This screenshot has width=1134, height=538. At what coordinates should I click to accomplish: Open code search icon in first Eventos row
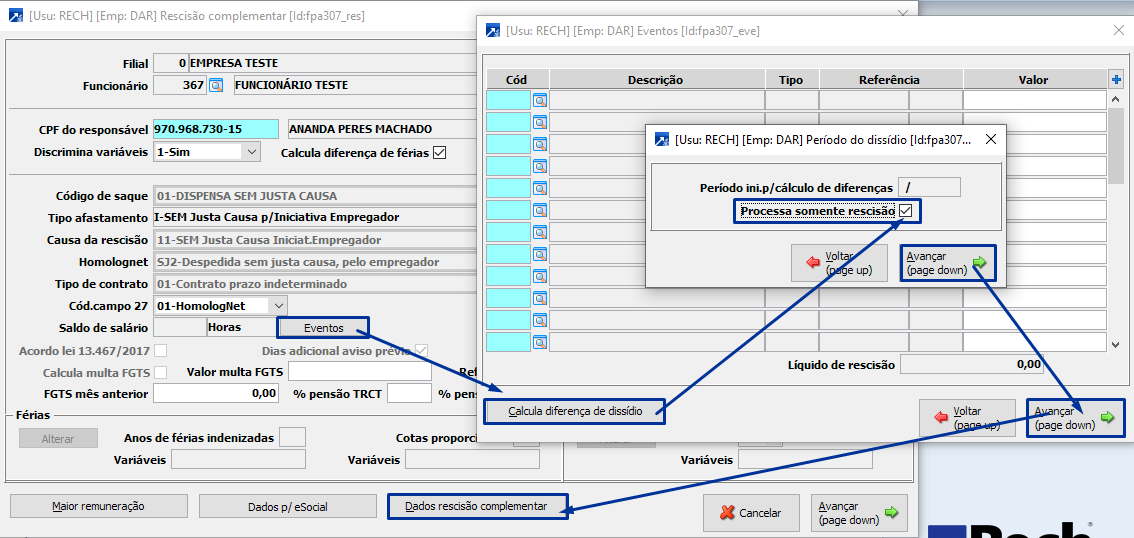coord(540,100)
